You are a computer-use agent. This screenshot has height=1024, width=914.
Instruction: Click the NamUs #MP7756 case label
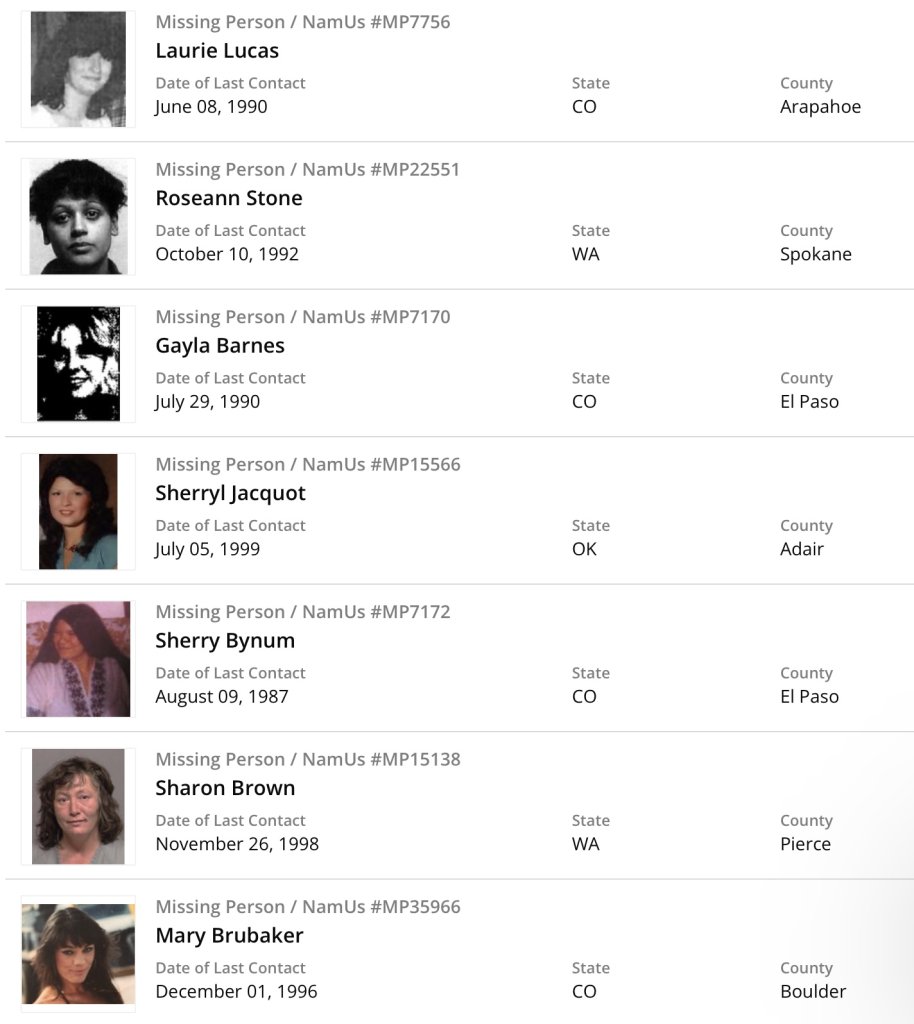click(x=303, y=22)
